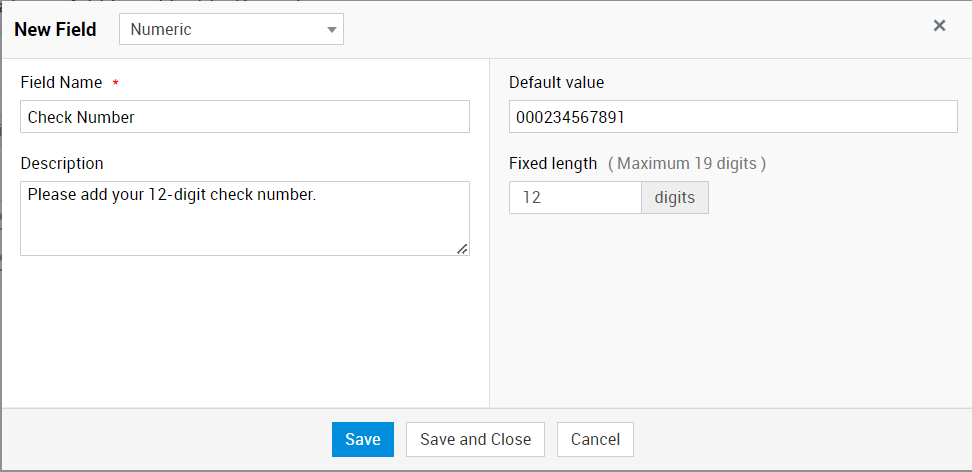The image size is (972, 472).
Task: Click the red required asterisk
Action: point(115,83)
